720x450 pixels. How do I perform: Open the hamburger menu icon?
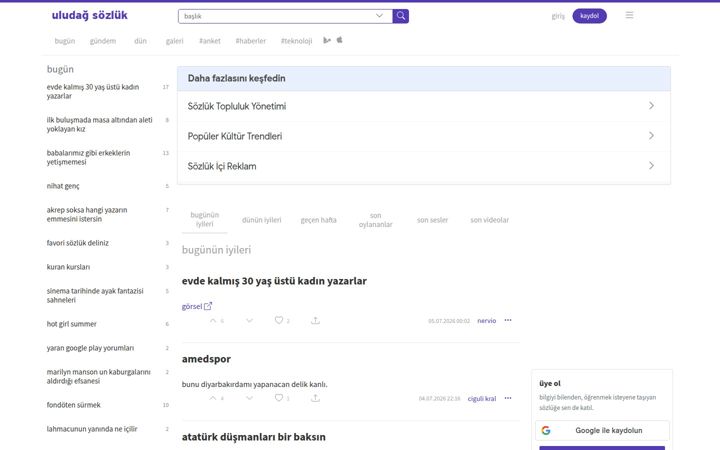click(629, 15)
